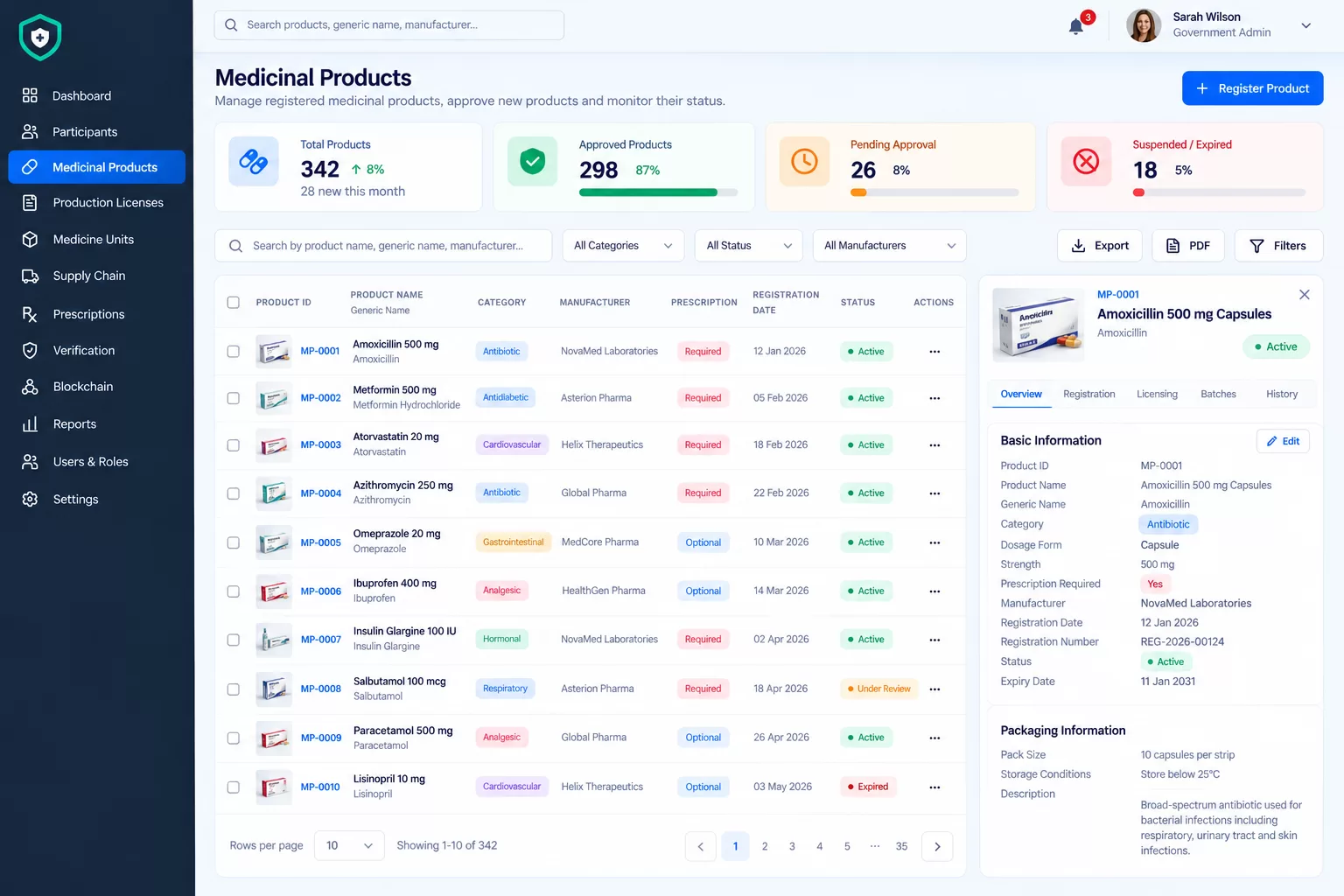This screenshot has height=896, width=1344.
Task: Tick the checkbox for MP-0008 Salbutamol
Action: (234, 689)
